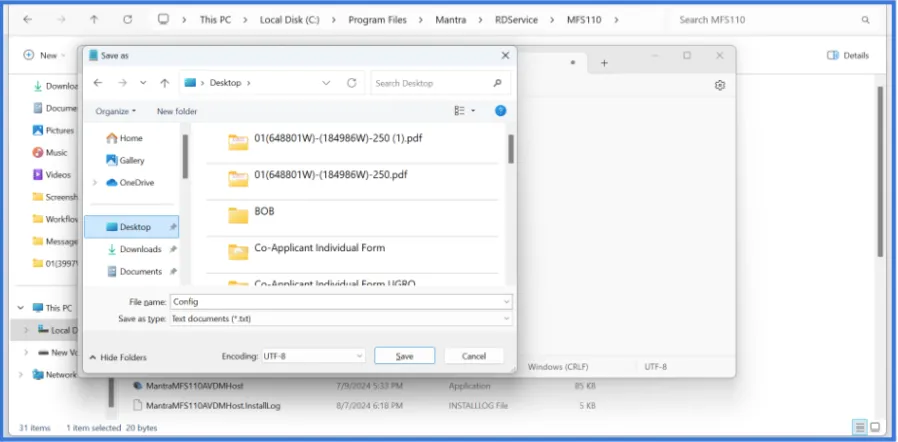Click the Save button
The height and width of the screenshot is (442, 898).
pyautogui.click(x=404, y=356)
